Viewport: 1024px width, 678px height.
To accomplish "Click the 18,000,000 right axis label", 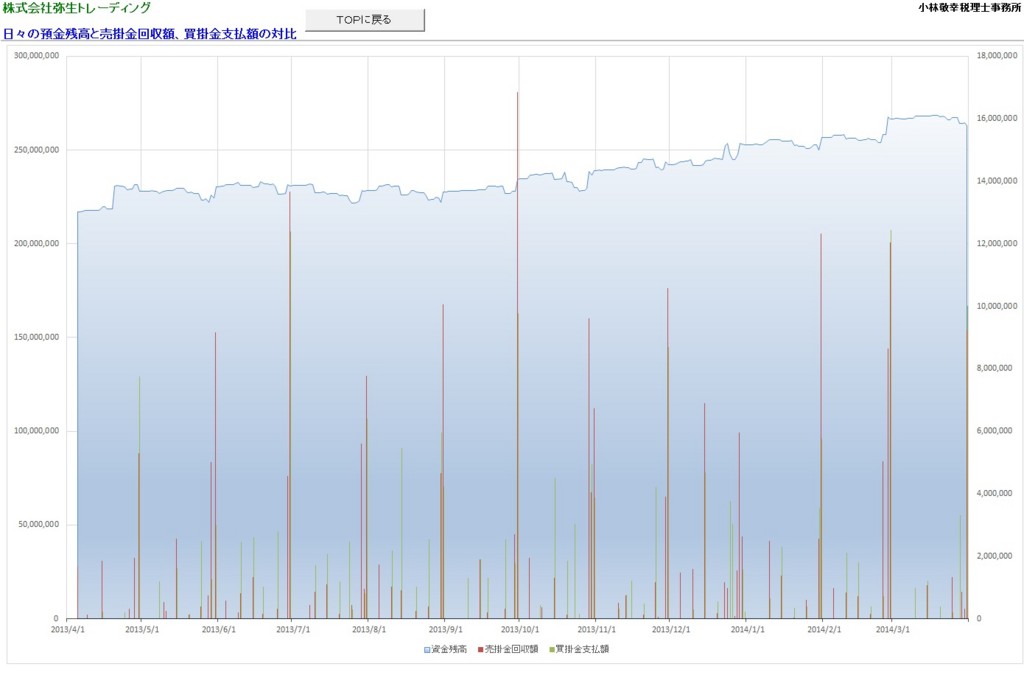I will 997,56.
